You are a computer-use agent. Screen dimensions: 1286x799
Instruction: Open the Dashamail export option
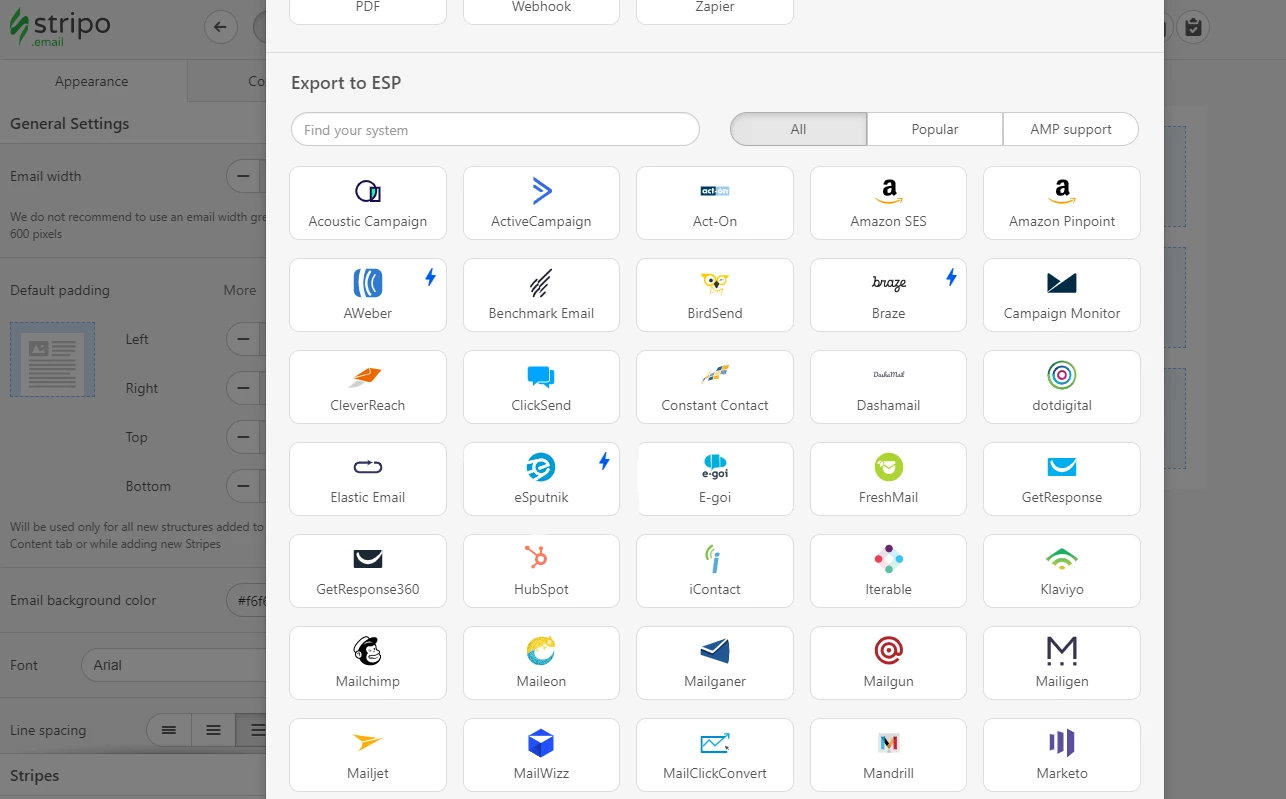[x=888, y=387]
